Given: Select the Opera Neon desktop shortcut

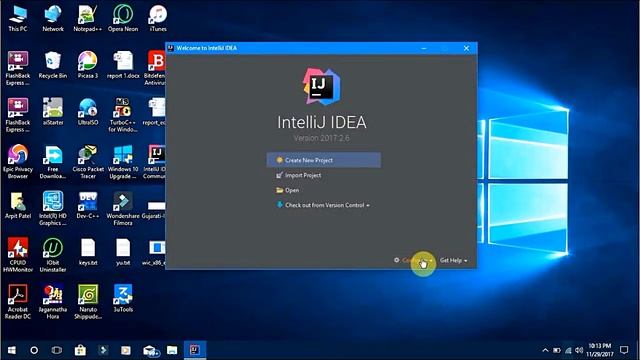Looking at the screenshot, I should (x=123, y=18).
